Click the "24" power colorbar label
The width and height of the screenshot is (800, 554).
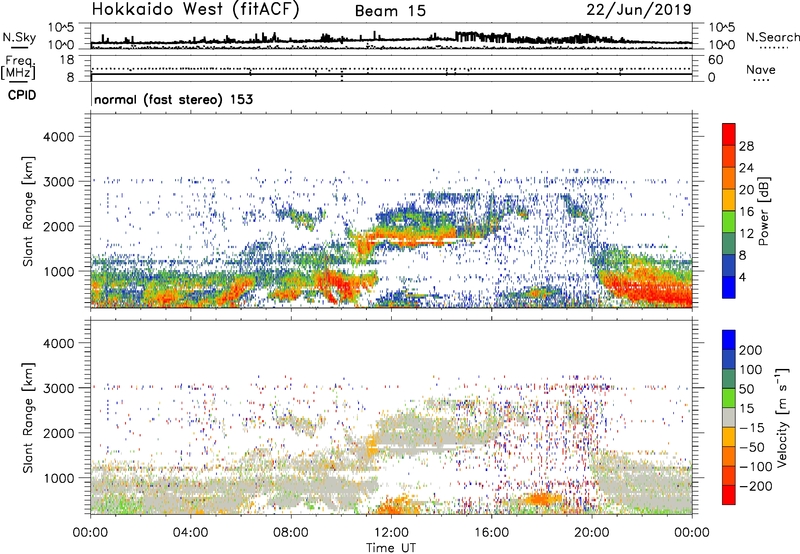coord(746,168)
